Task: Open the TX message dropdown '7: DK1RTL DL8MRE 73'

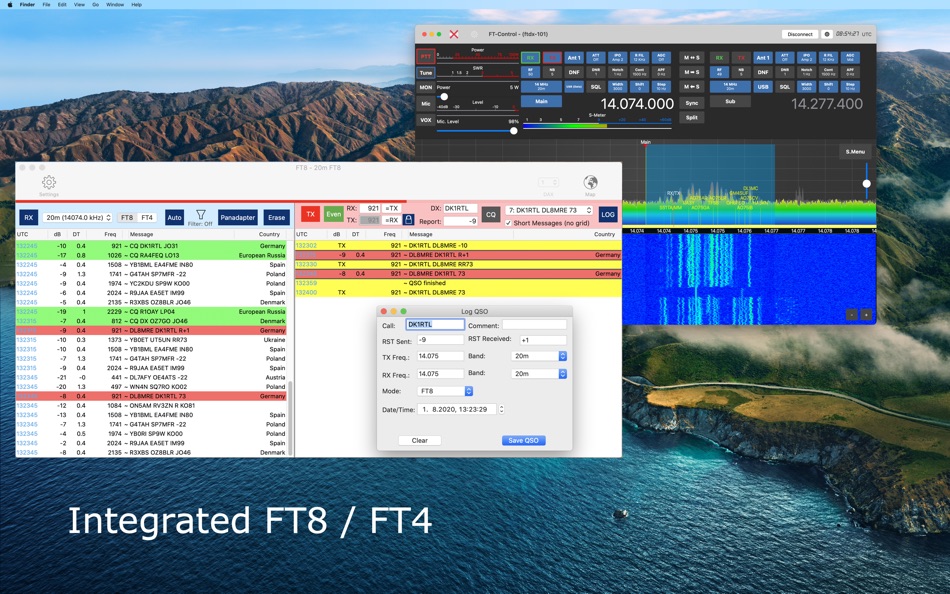Action: [x=549, y=210]
